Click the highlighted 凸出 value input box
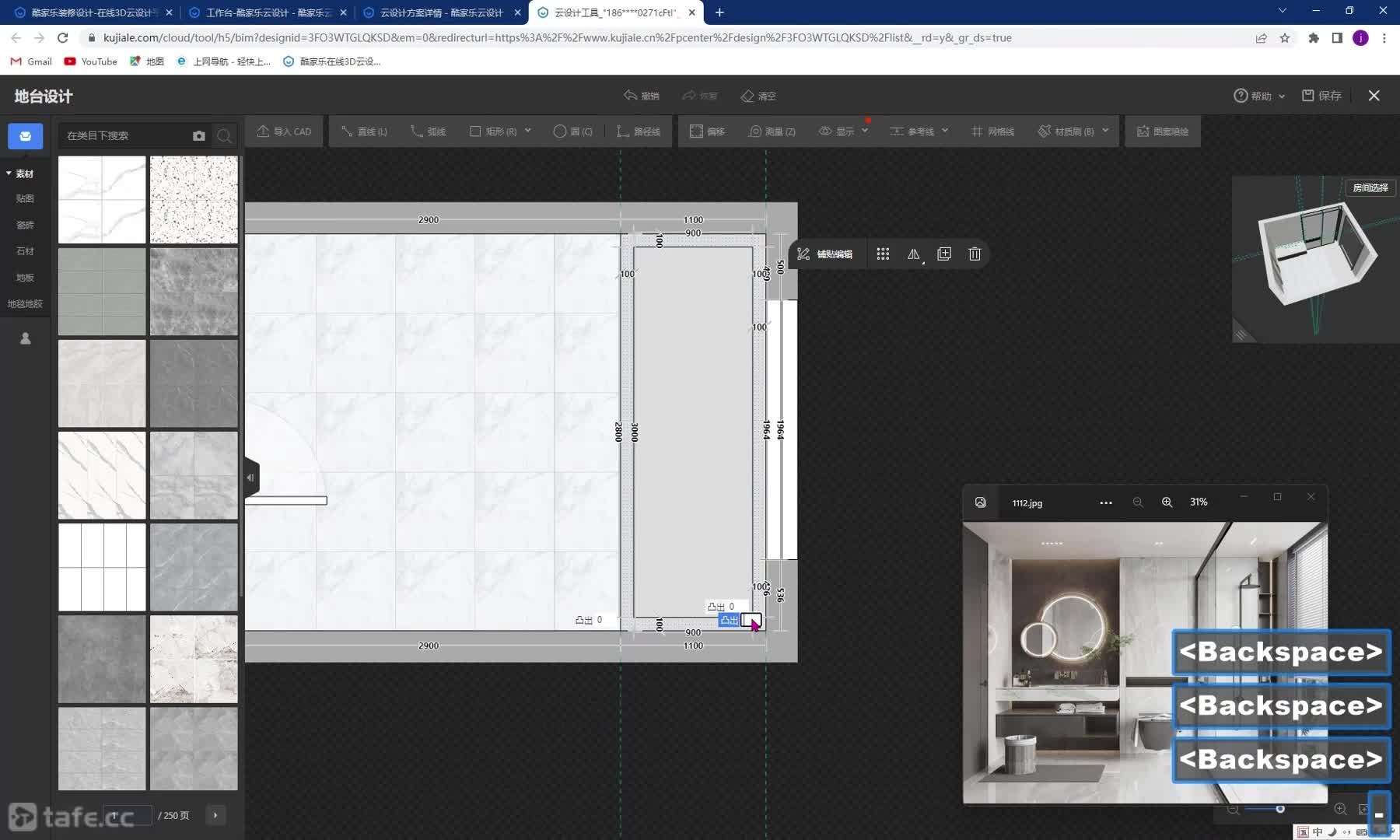This screenshot has width=1400, height=840. 751,620
